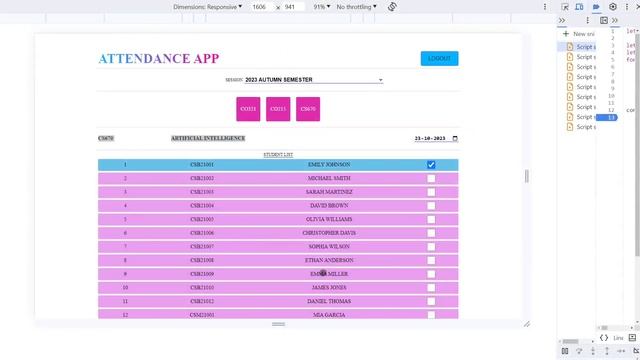640x360 pixels.
Task: Click the viewport right-edge resize handle
Action: point(527,176)
